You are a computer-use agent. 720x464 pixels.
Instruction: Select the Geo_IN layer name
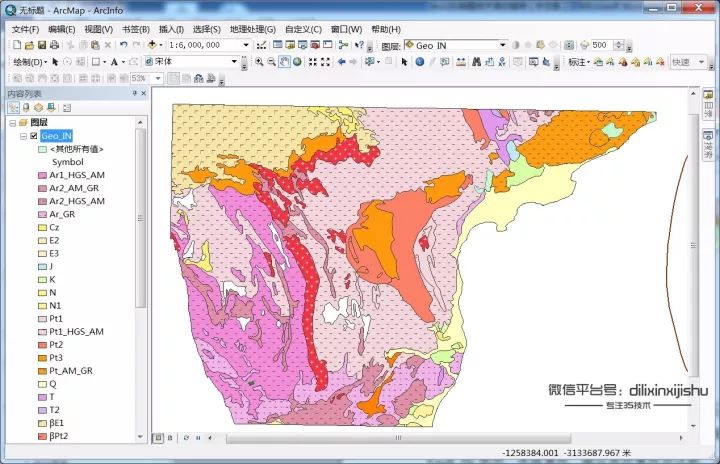coord(56,136)
